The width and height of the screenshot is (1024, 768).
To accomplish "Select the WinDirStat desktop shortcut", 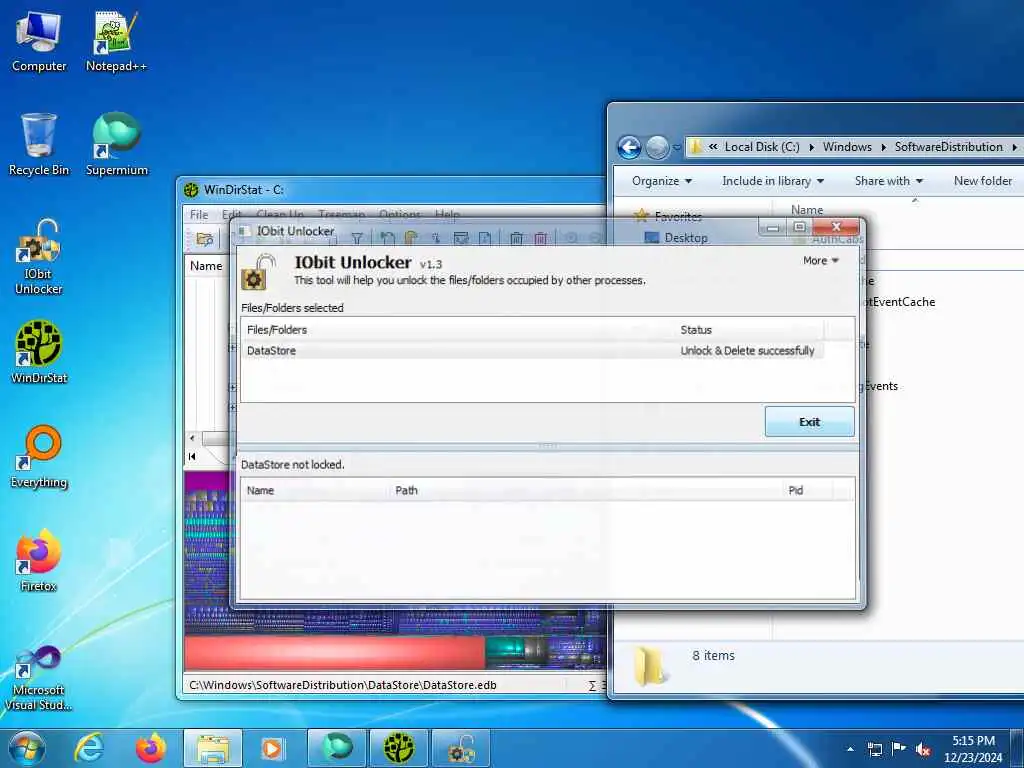I will tap(39, 351).
